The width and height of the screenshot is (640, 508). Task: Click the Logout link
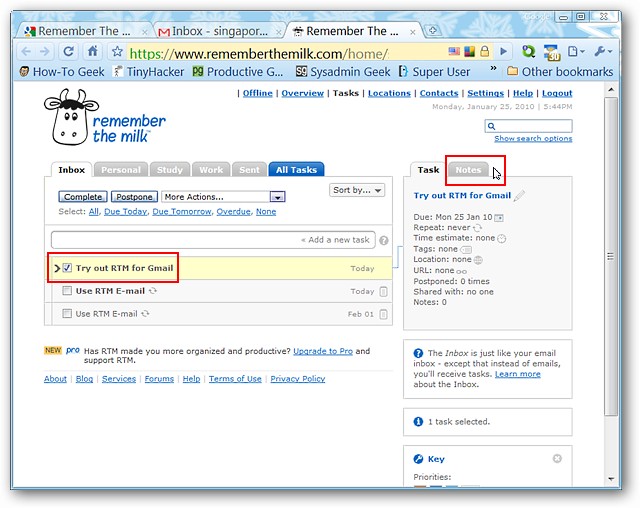[x=557, y=93]
